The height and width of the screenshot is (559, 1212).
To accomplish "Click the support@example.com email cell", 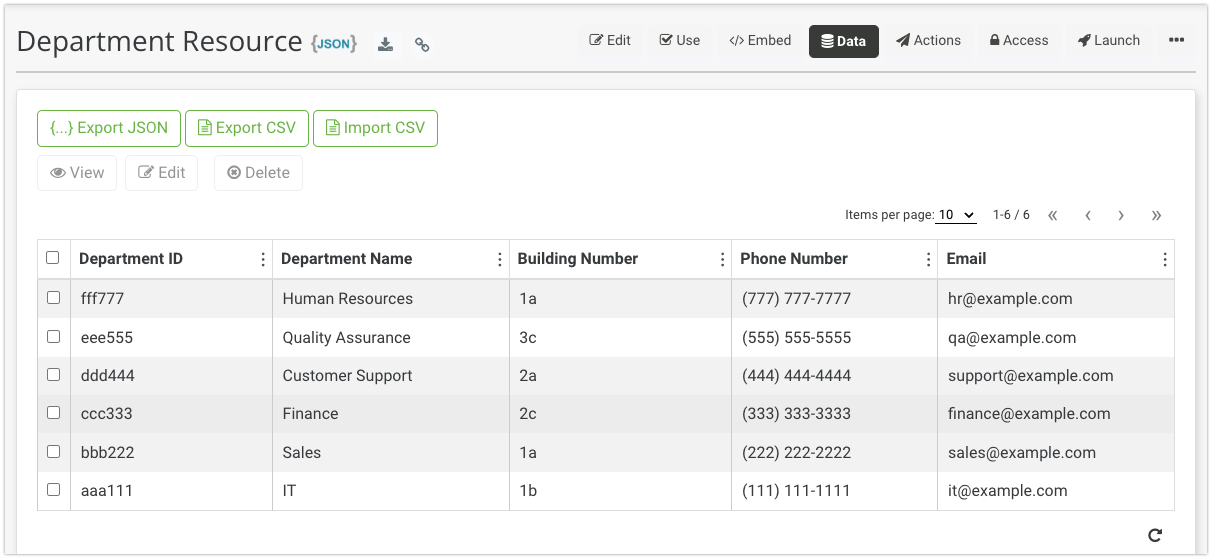I will point(1030,376).
